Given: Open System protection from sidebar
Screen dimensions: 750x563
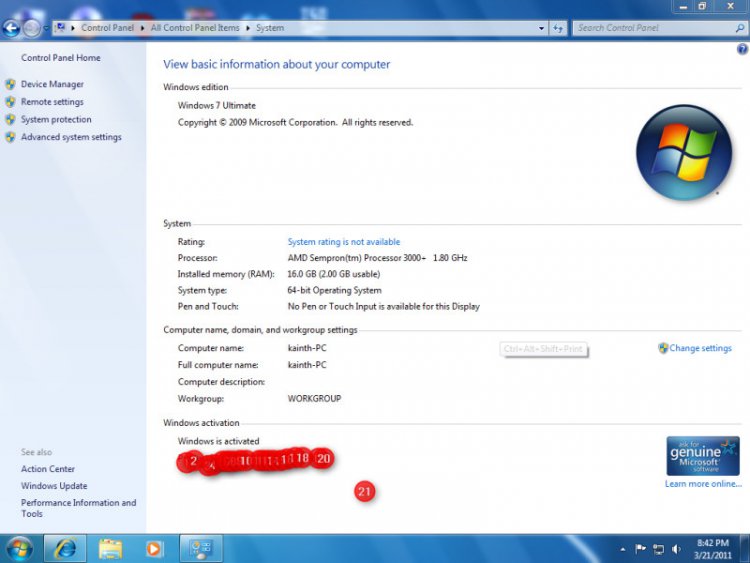Looking at the screenshot, I should point(56,120).
